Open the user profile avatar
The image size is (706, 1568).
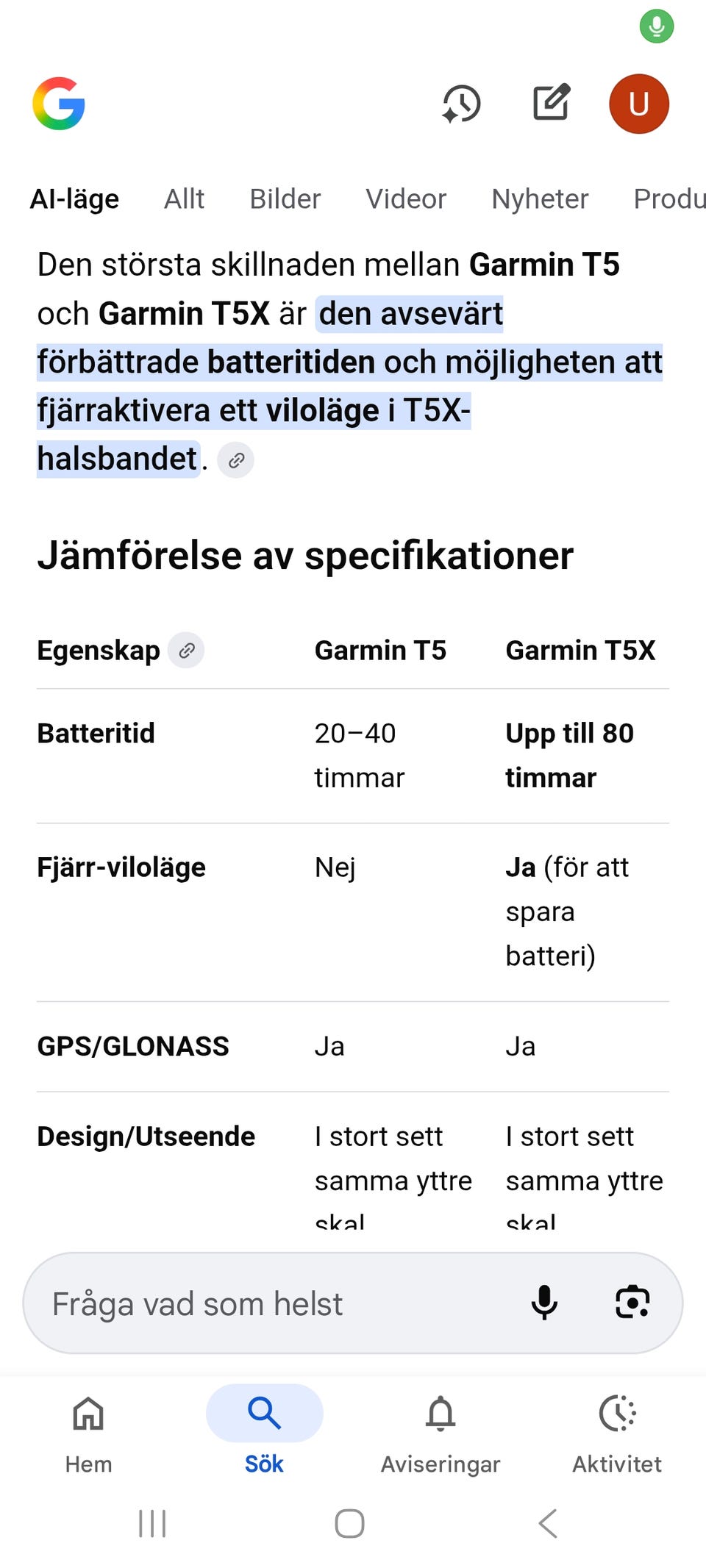coord(638,104)
